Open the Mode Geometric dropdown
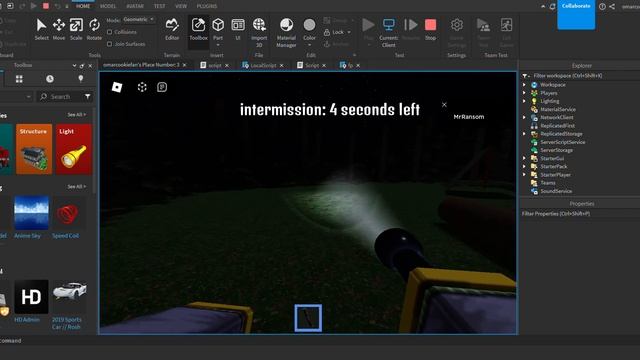 click(139, 20)
